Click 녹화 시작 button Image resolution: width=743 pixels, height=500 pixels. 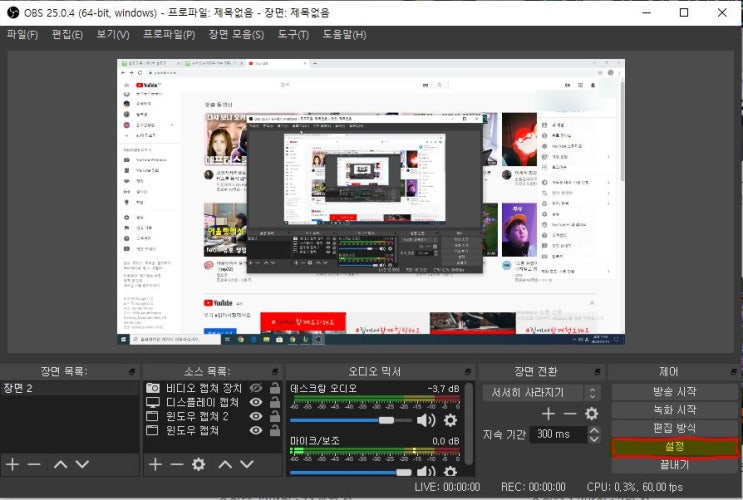click(674, 409)
